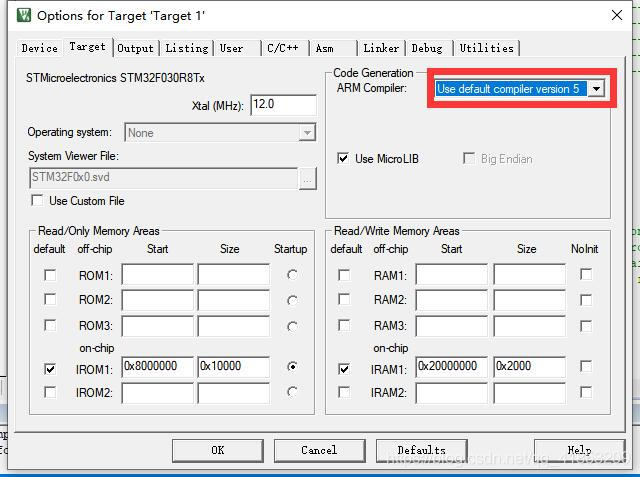Image resolution: width=640 pixels, height=477 pixels.
Task: Edit the IROM1 Start address 0x8000000
Action: pyautogui.click(x=158, y=367)
